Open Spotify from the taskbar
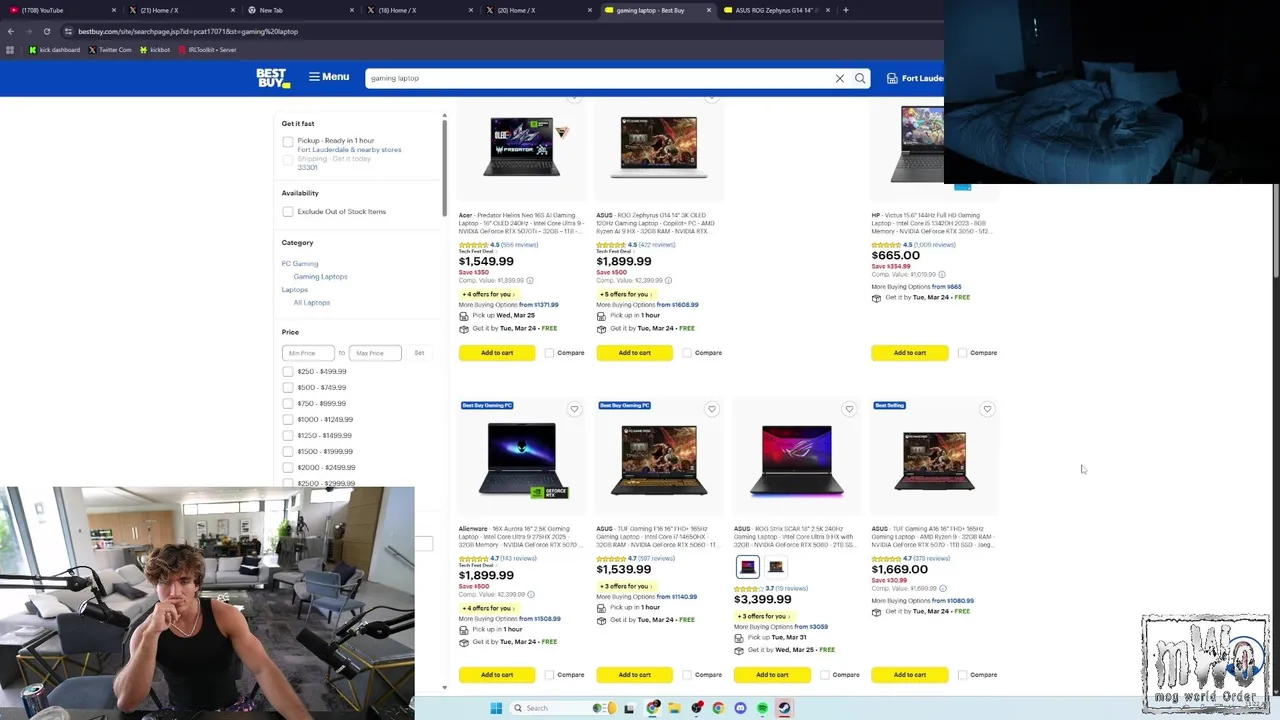This screenshot has height=720, width=1280. pos(762,708)
